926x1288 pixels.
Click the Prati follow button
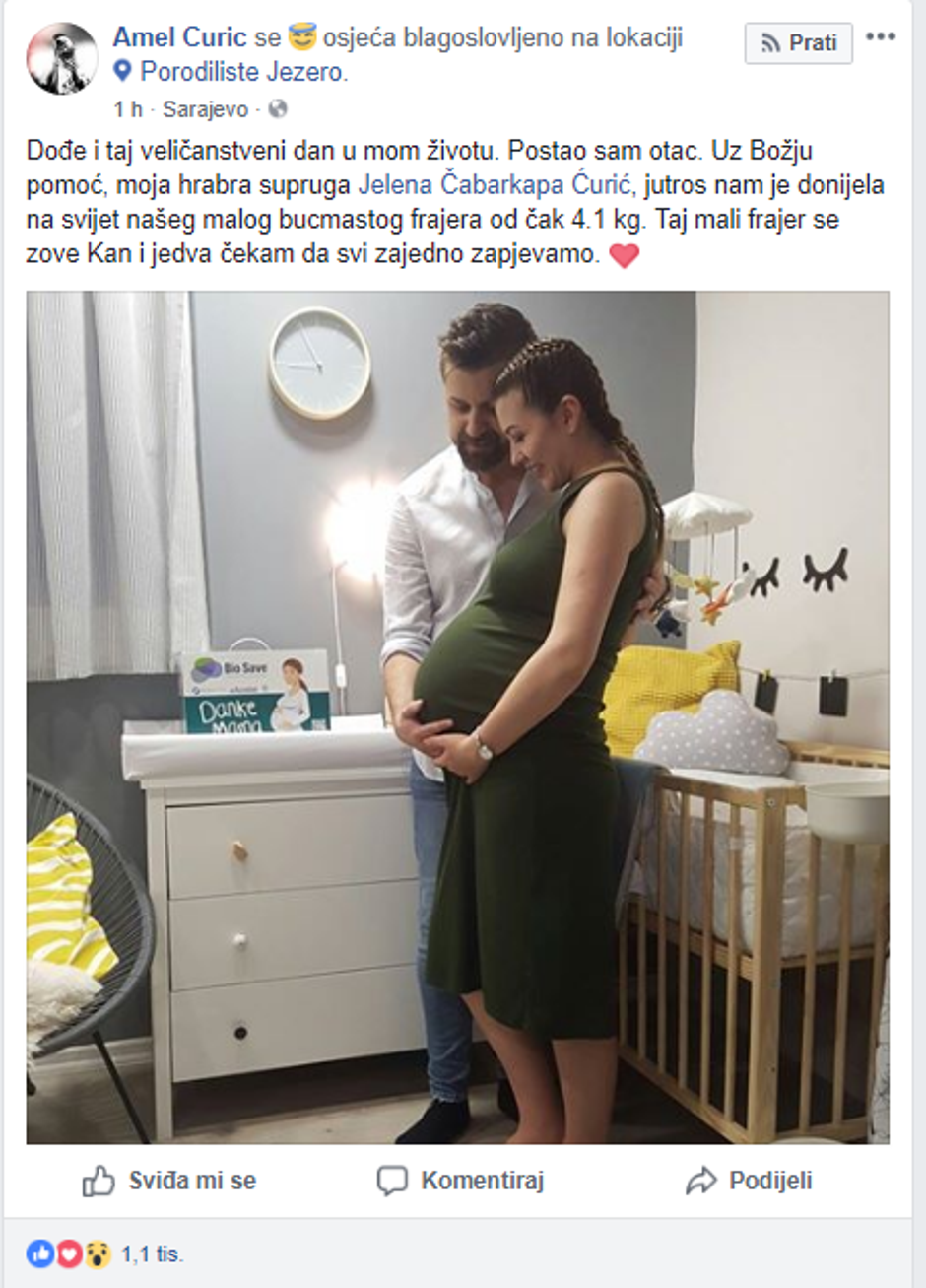tap(798, 43)
